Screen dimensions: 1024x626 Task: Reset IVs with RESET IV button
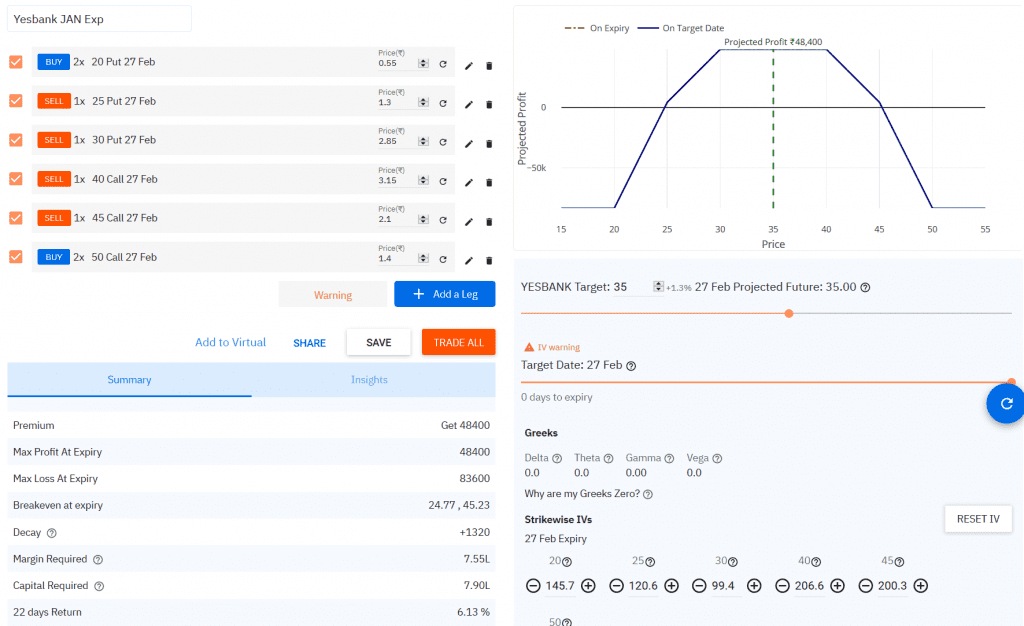(978, 519)
